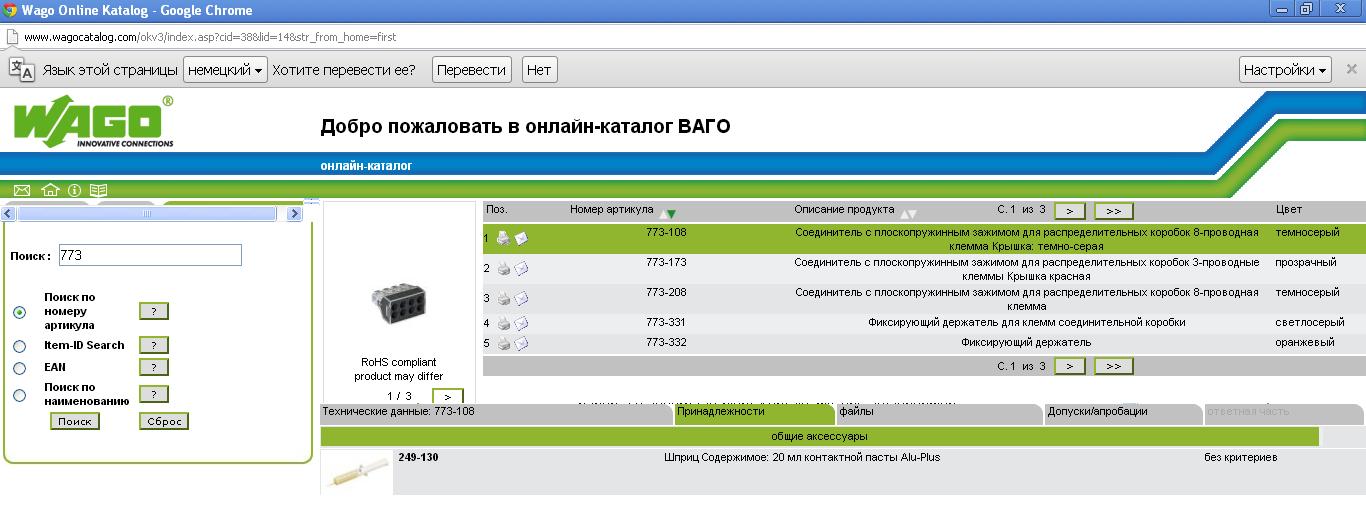Click greyed 'ответная часть' tab
Viewport: 1366px width, 520px height.
coord(1283,412)
